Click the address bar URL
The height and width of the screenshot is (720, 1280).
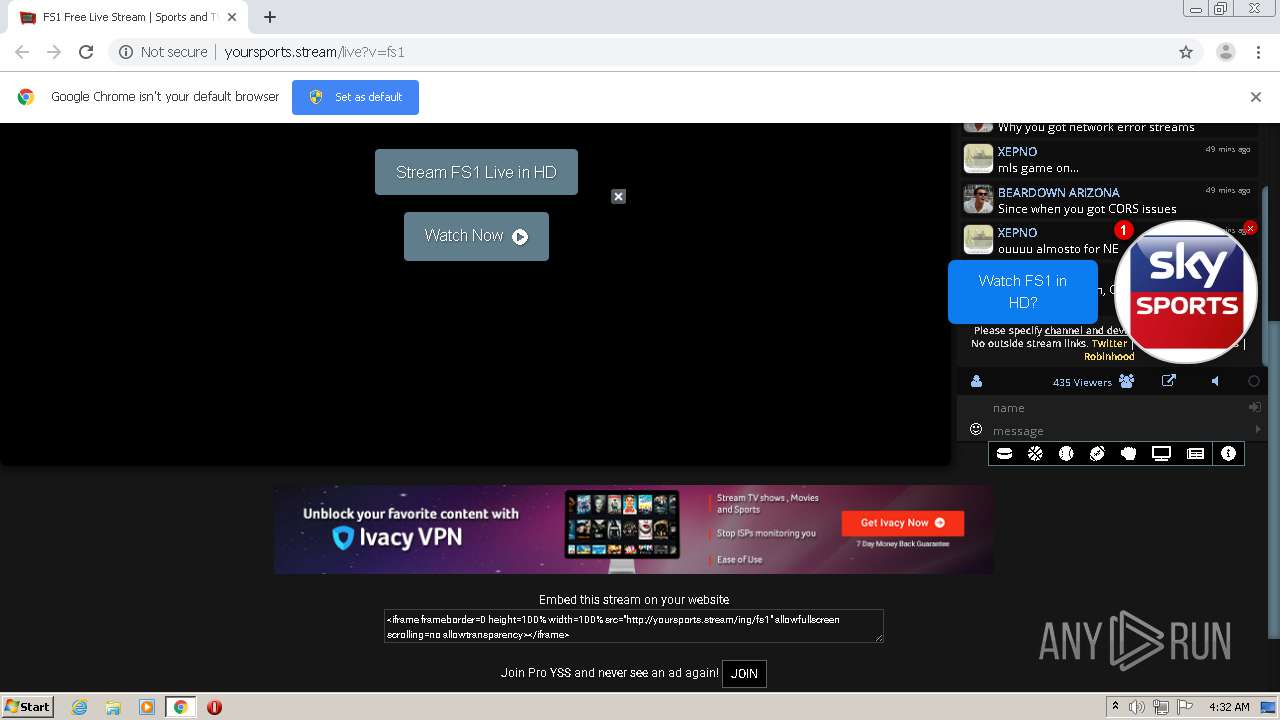pyautogui.click(x=314, y=52)
